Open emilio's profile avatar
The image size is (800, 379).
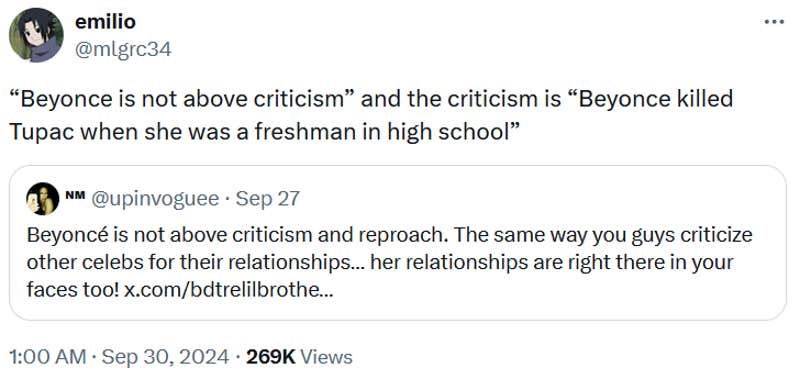[x=36, y=35]
